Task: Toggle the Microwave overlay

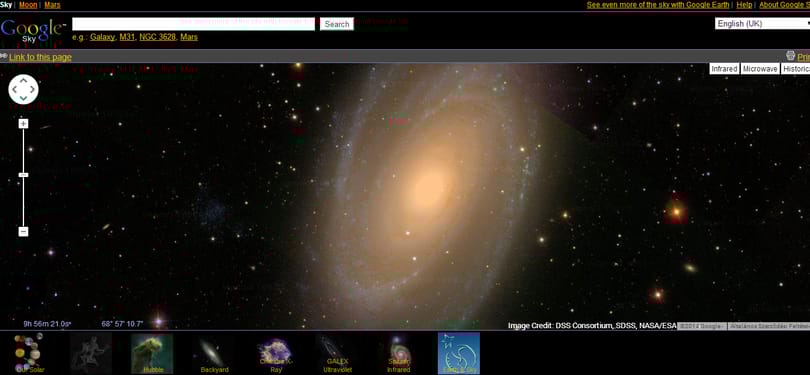Action: coord(760,69)
